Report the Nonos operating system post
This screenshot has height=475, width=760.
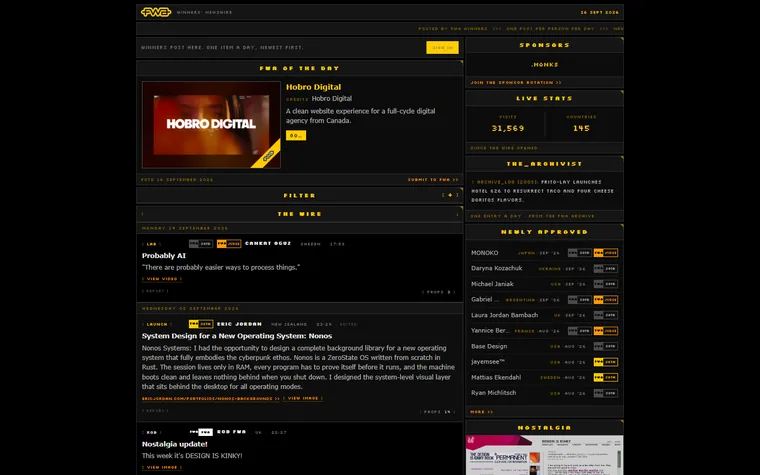[x=155, y=411]
